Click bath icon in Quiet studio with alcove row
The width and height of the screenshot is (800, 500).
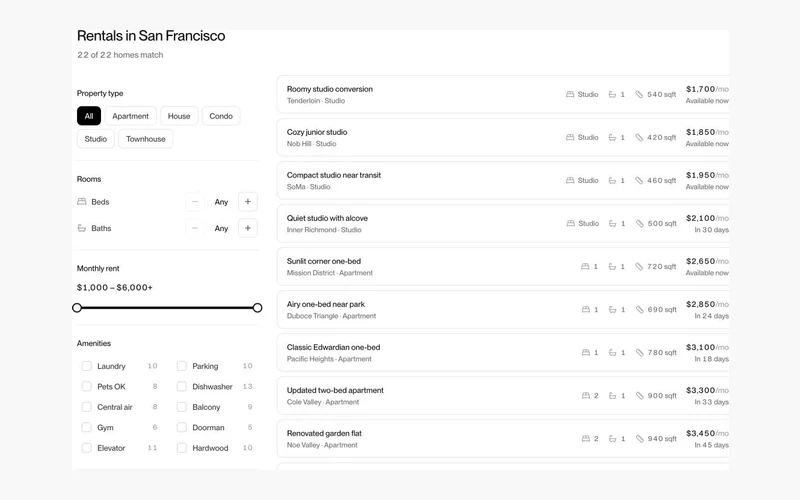pyautogui.click(x=612, y=223)
